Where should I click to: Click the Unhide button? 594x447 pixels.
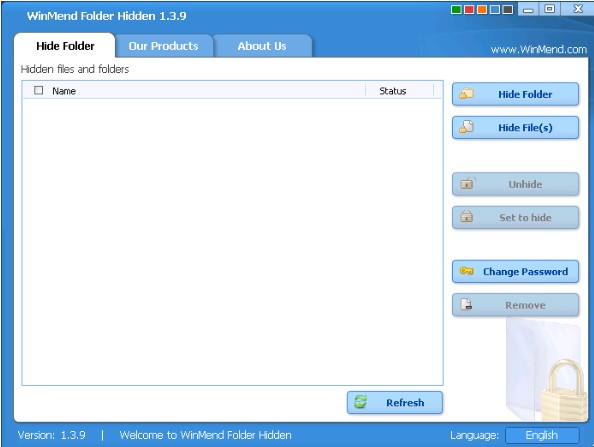pos(515,184)
